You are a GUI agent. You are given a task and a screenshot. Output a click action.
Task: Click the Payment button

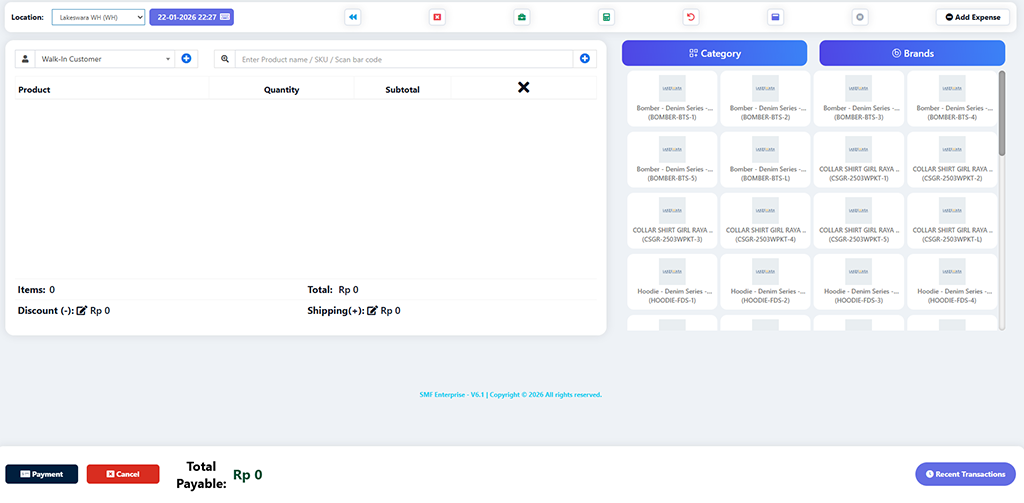click(x=42, y=474)
